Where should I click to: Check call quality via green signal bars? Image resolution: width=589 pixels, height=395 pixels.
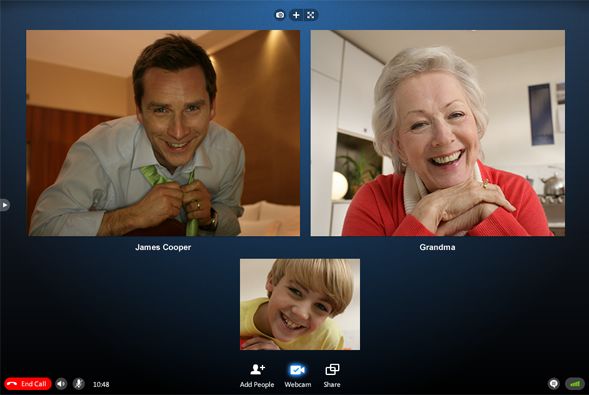pos(575,384)
